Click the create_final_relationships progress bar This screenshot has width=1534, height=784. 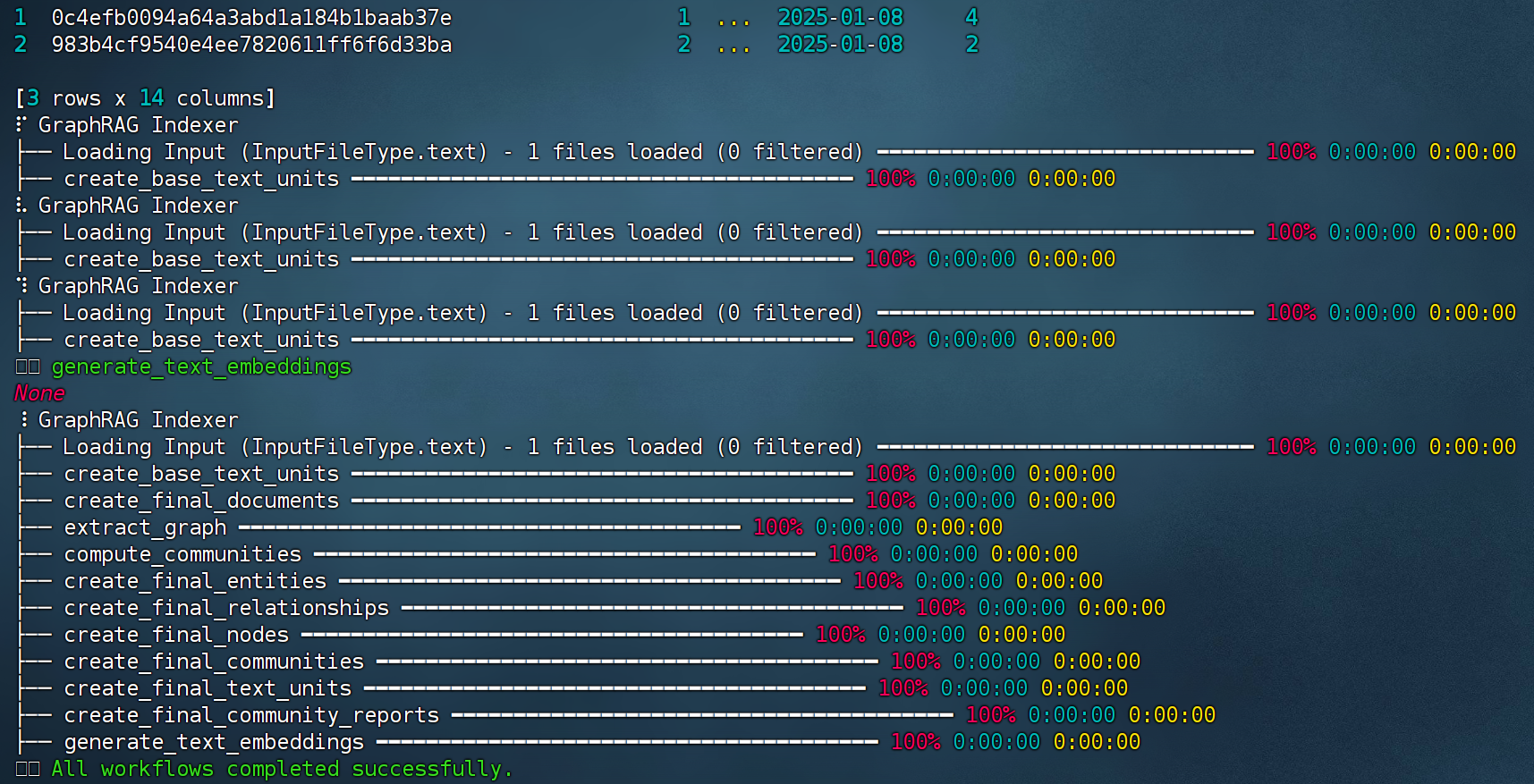click(x=653, y=608)
